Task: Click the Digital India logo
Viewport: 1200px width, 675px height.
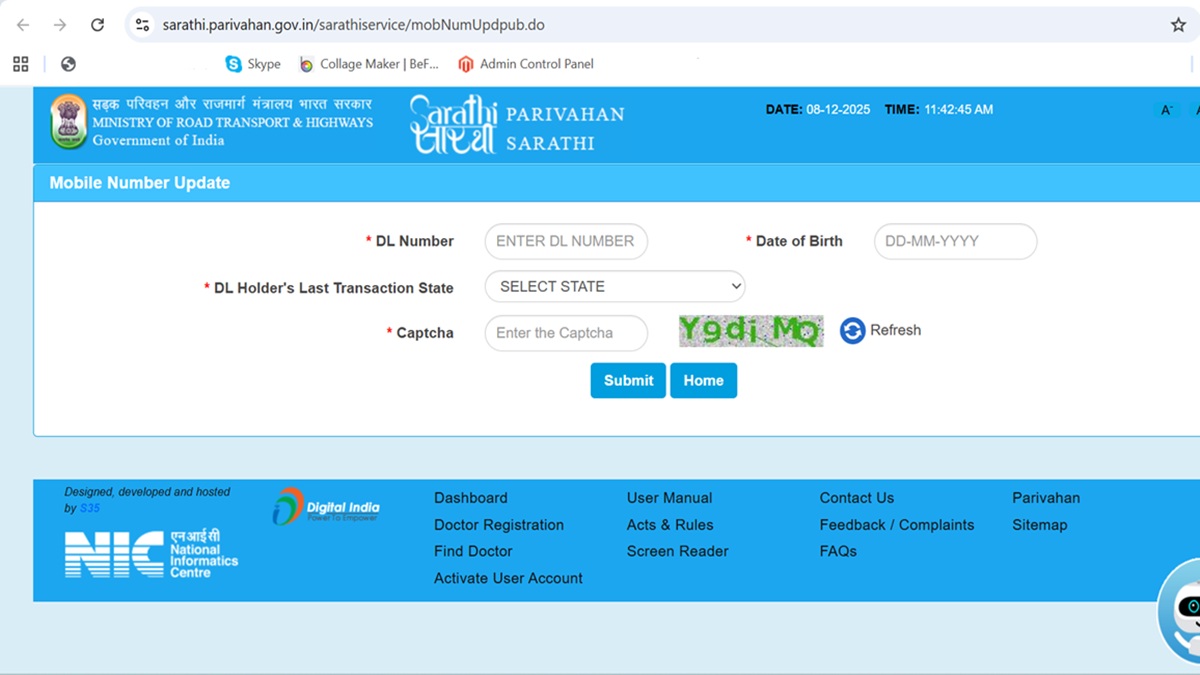Action: (326, 507)
